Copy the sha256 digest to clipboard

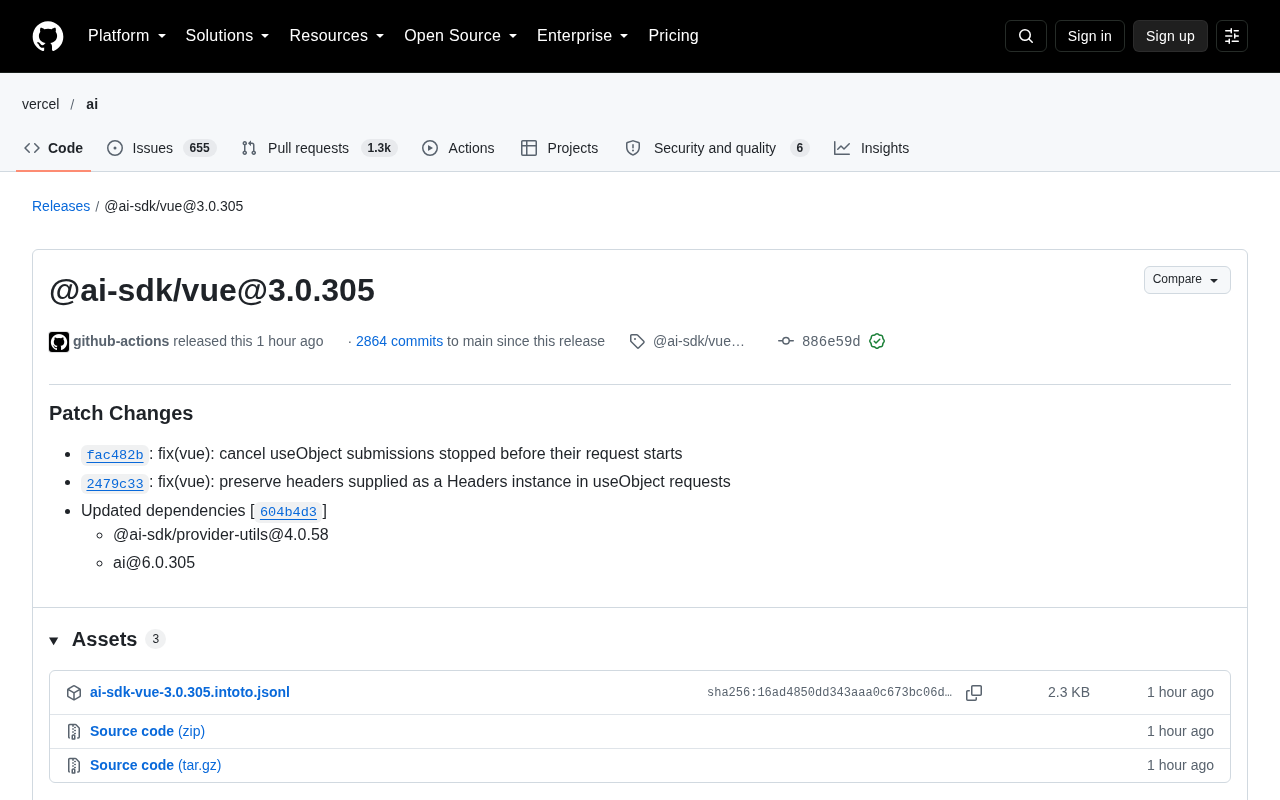tap(974, 693)
